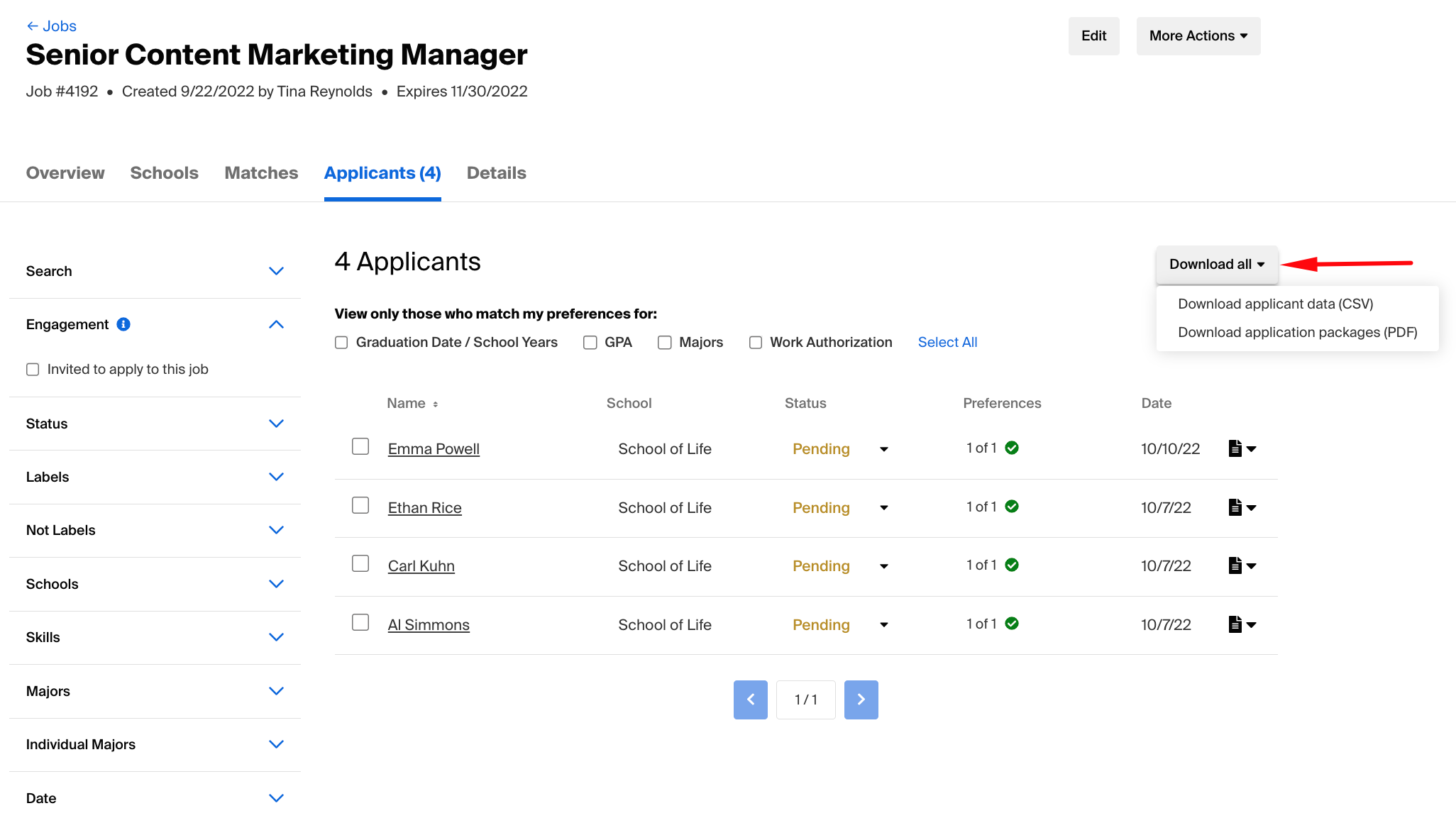Click the next page arrow
Screen dimensions: 1456x823
(861, 700)
